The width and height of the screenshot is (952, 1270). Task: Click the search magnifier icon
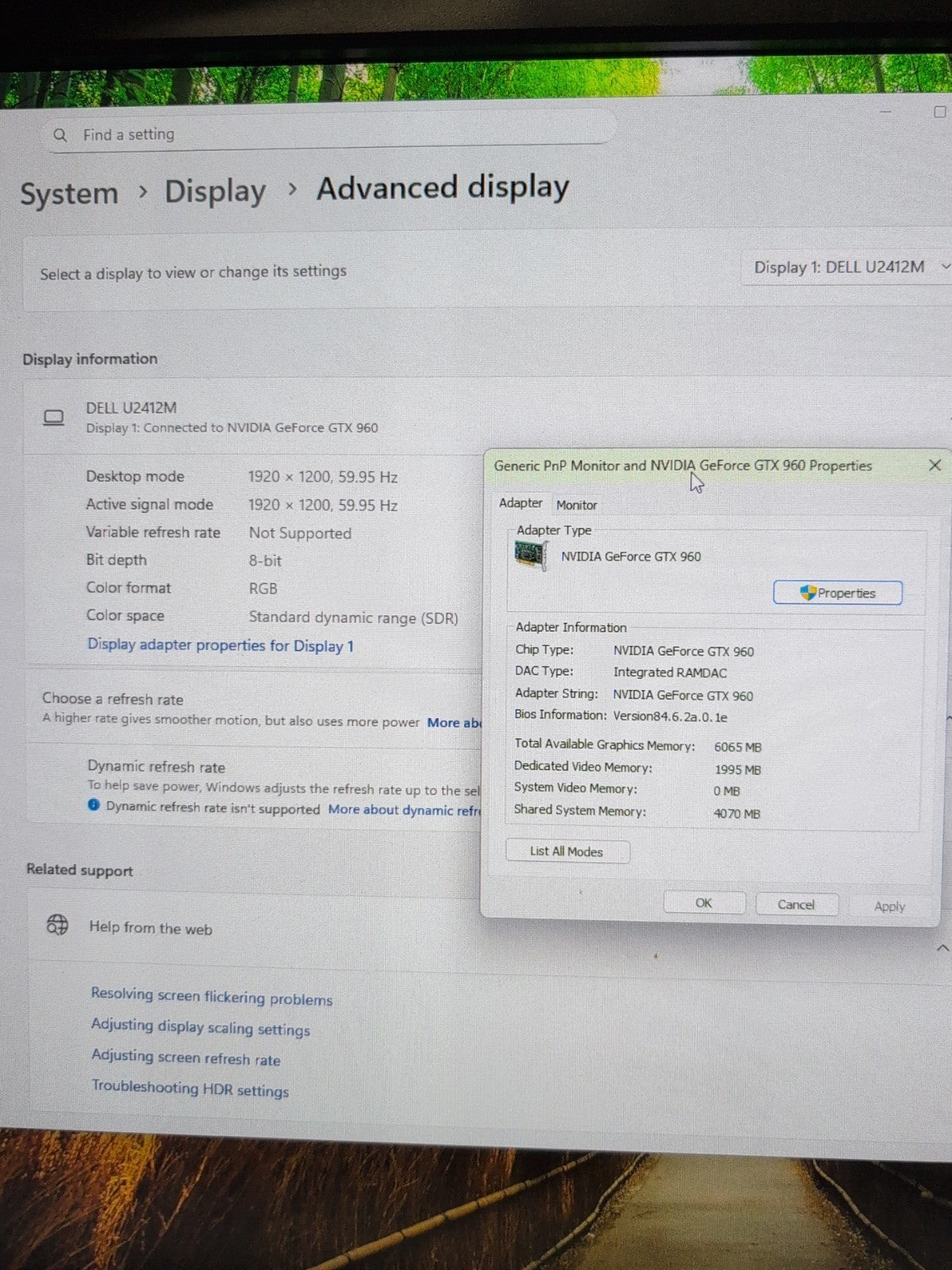[x=59, y=135]
